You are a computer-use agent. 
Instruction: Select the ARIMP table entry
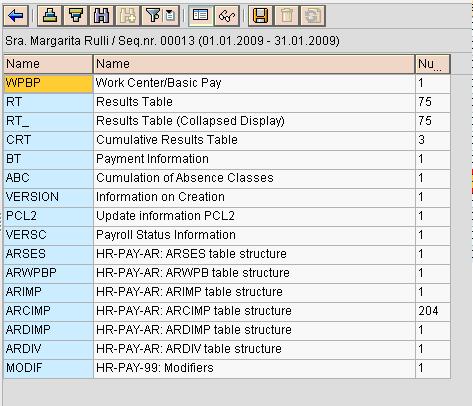(48, 292)
